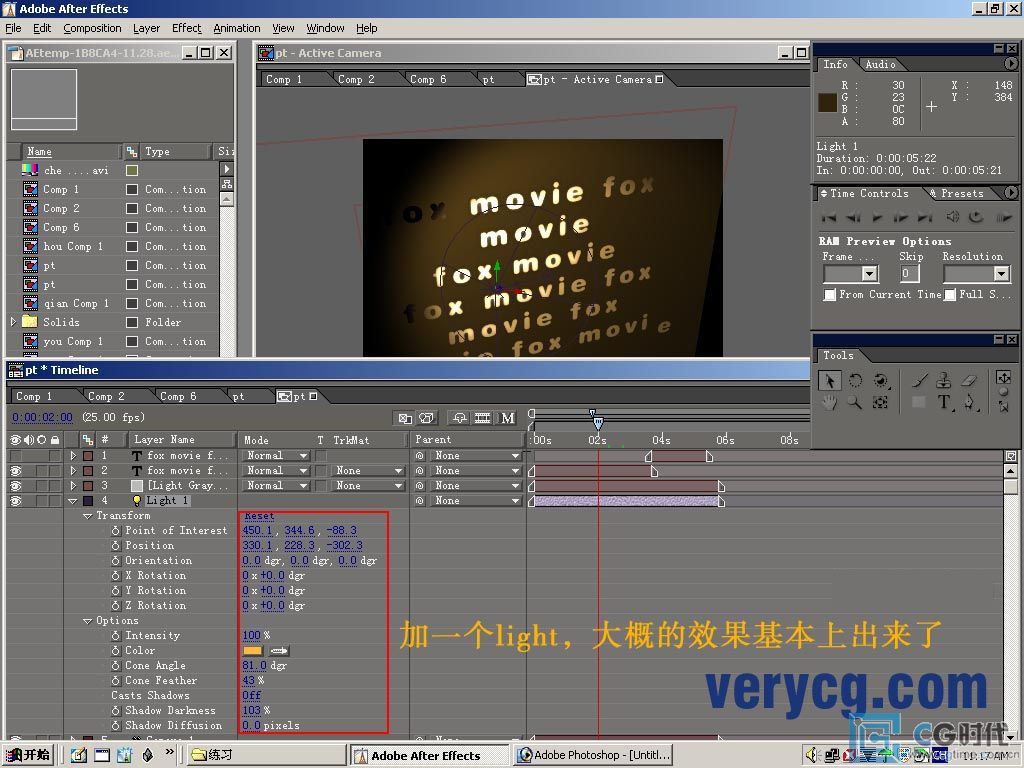Collapse the Transform property group
The width and height of the screenshot is (1024, 768).
tap(88, 516)
